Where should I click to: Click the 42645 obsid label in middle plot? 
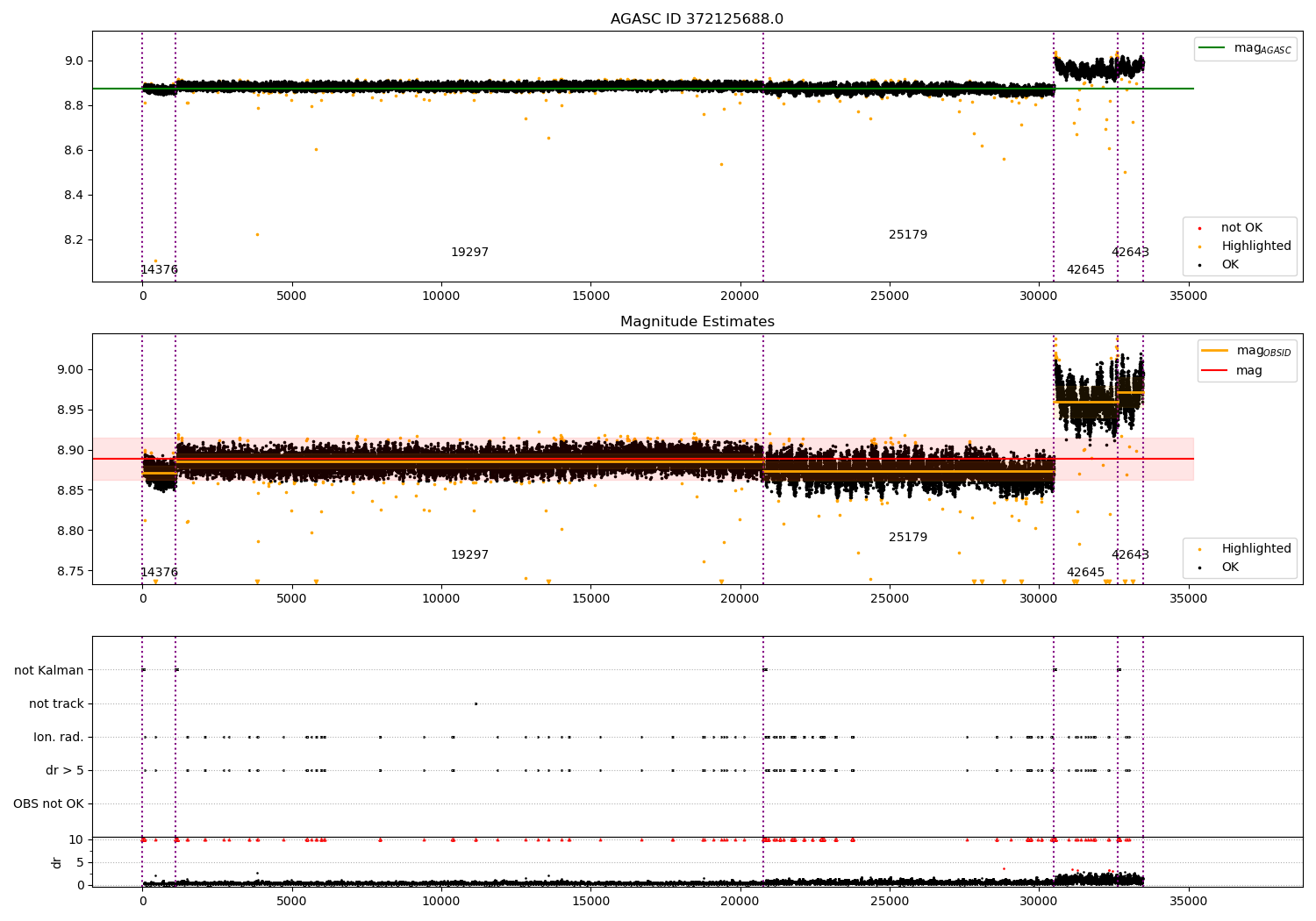click(x=1085, y=573)
